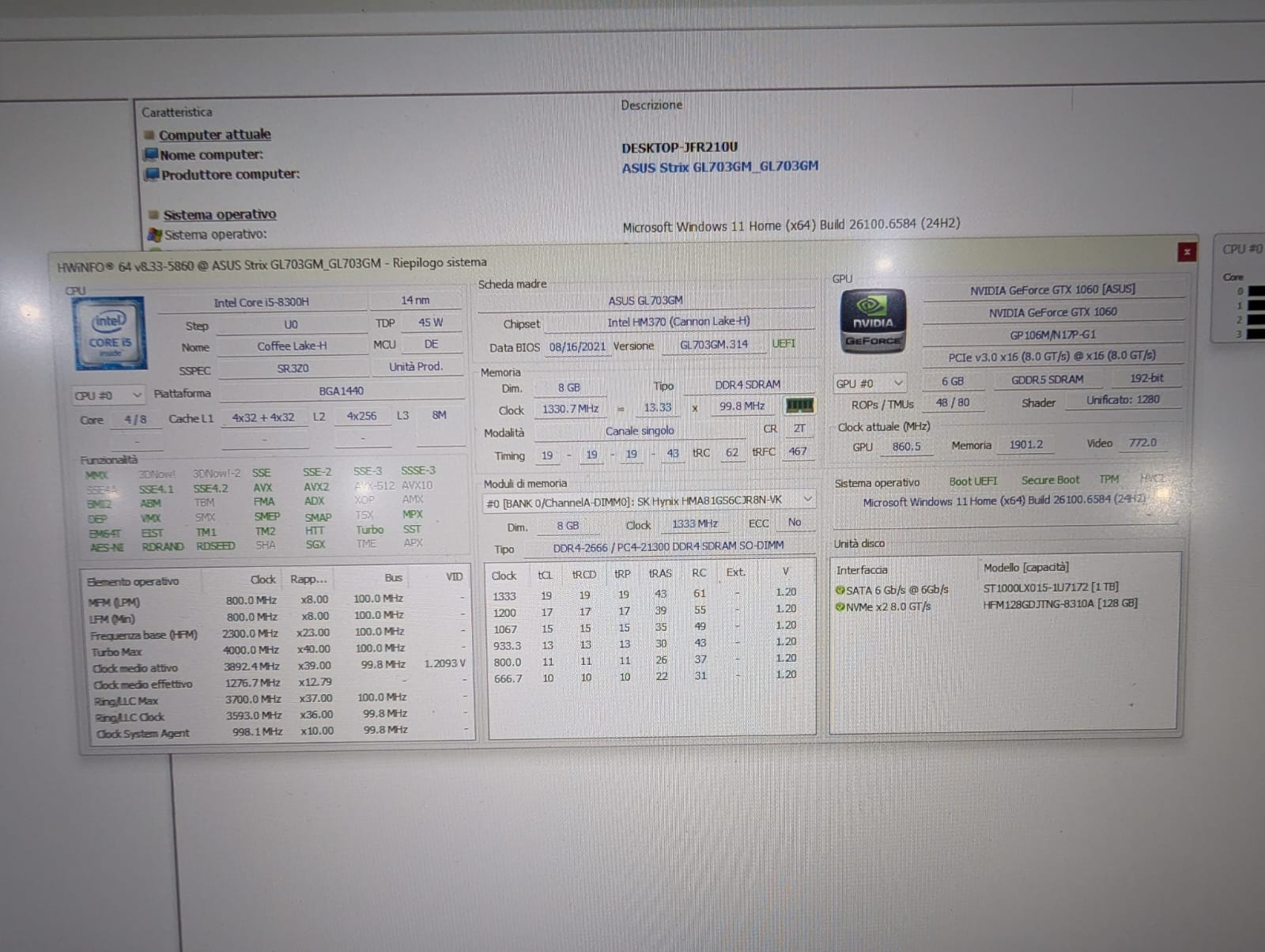Image resolution: width=1265 pixels, height=952 pixels.
Task: Click the Canale singolo memory mode value
Action: point(640,431)
